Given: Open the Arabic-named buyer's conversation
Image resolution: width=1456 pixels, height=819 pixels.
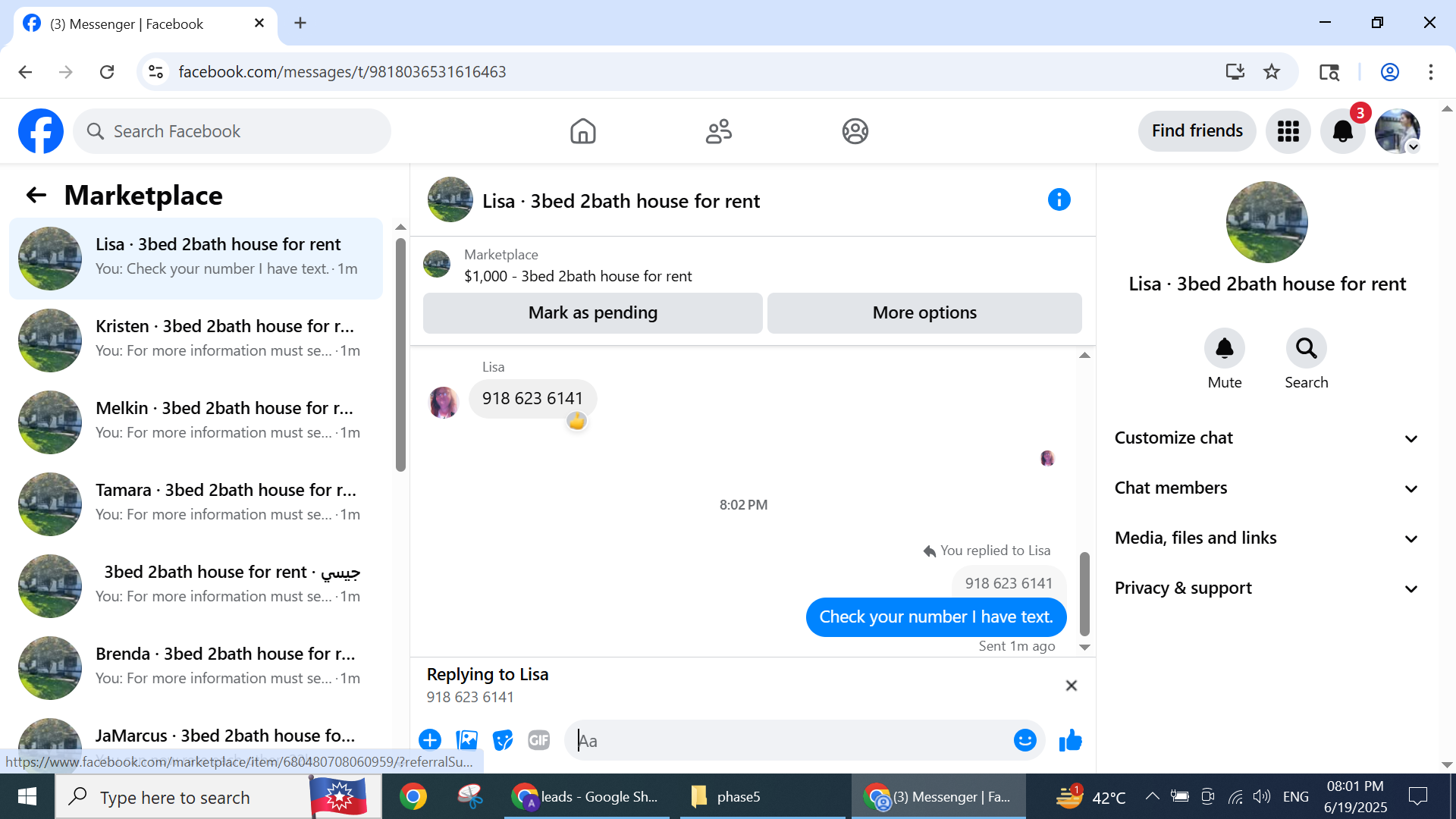Looking at the screenshot, I should point(196,586).
